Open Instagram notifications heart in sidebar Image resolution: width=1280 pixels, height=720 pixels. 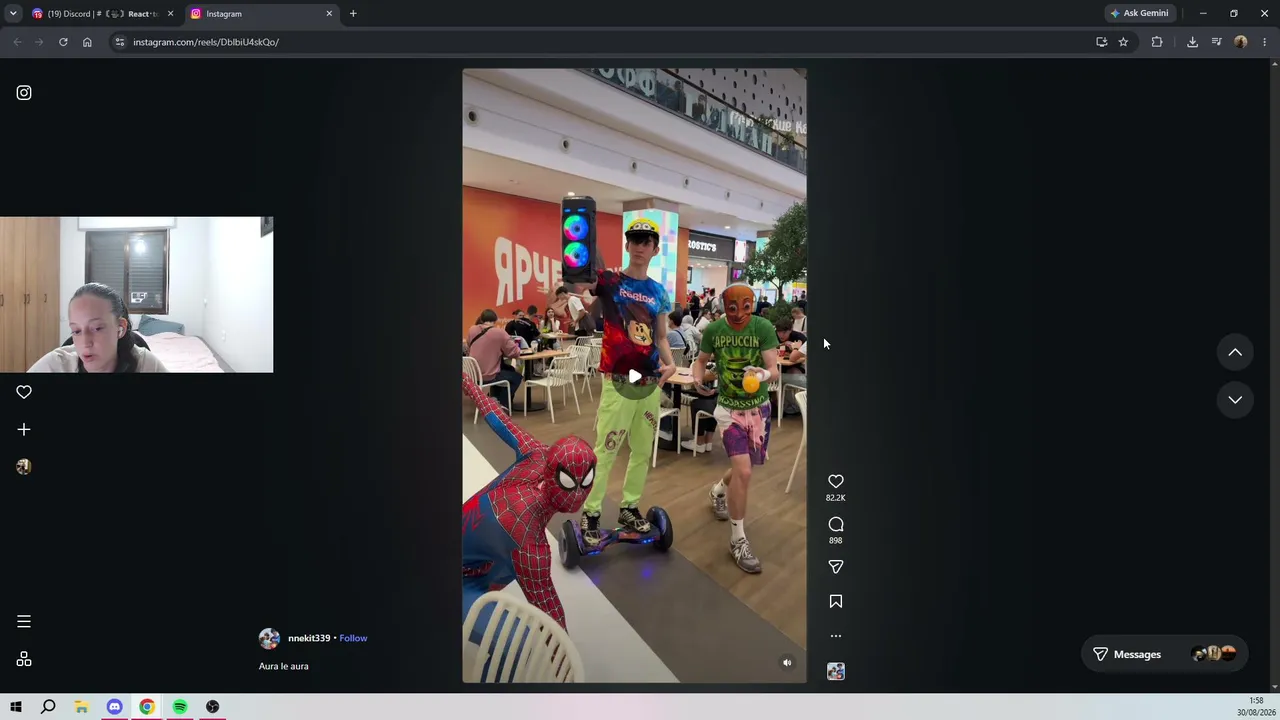click(24, 392)
